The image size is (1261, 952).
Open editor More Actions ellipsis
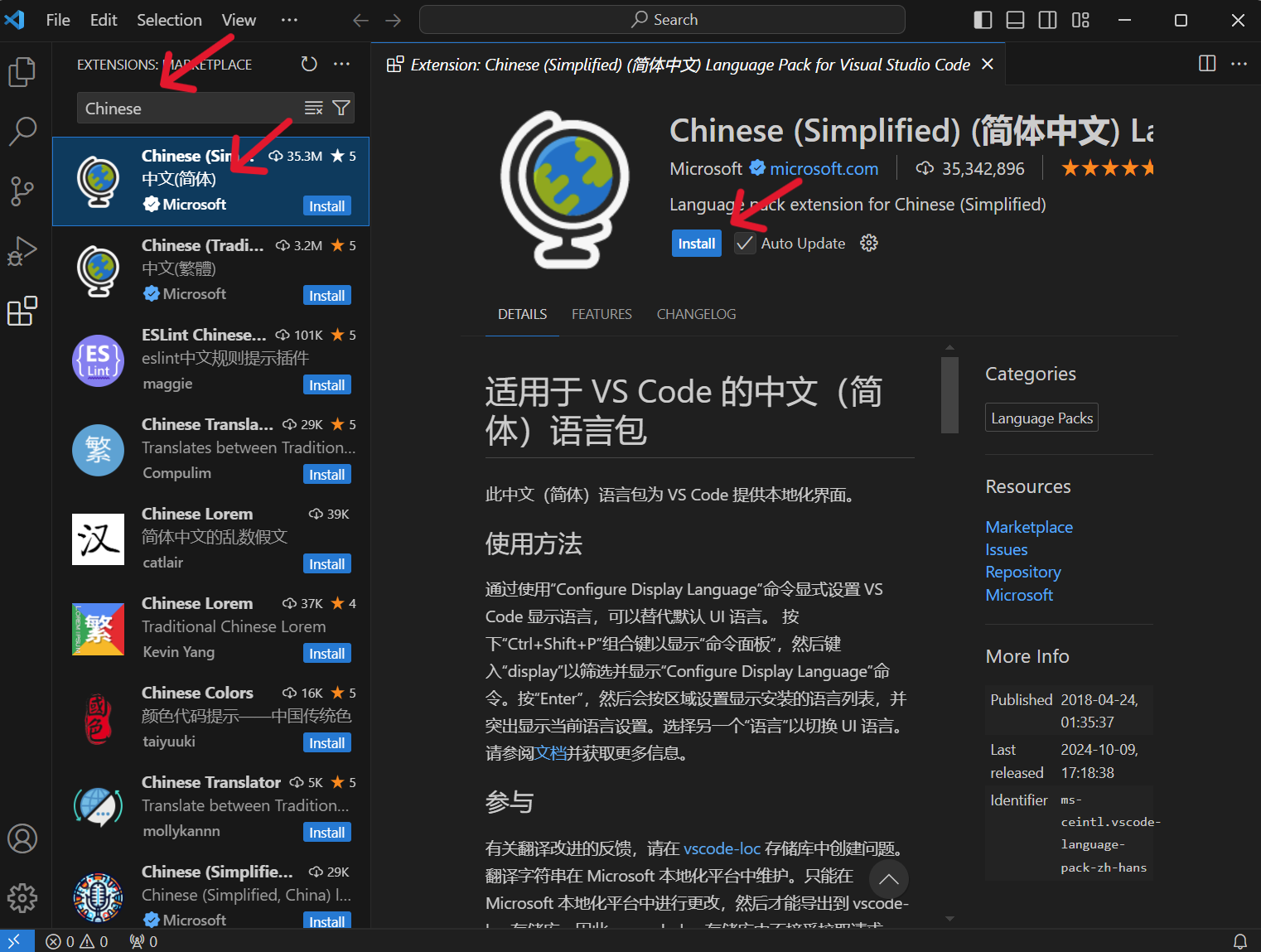(x=1239, y=64)
